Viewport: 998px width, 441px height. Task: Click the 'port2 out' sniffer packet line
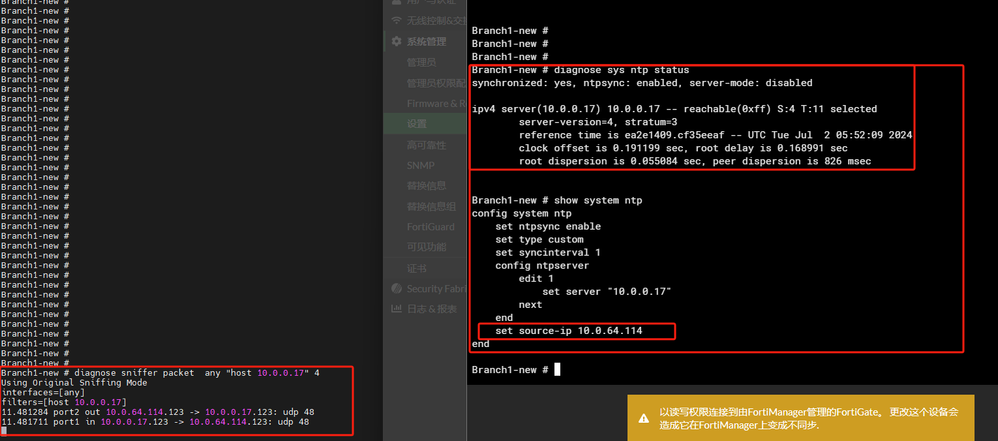tap(158, 412)
